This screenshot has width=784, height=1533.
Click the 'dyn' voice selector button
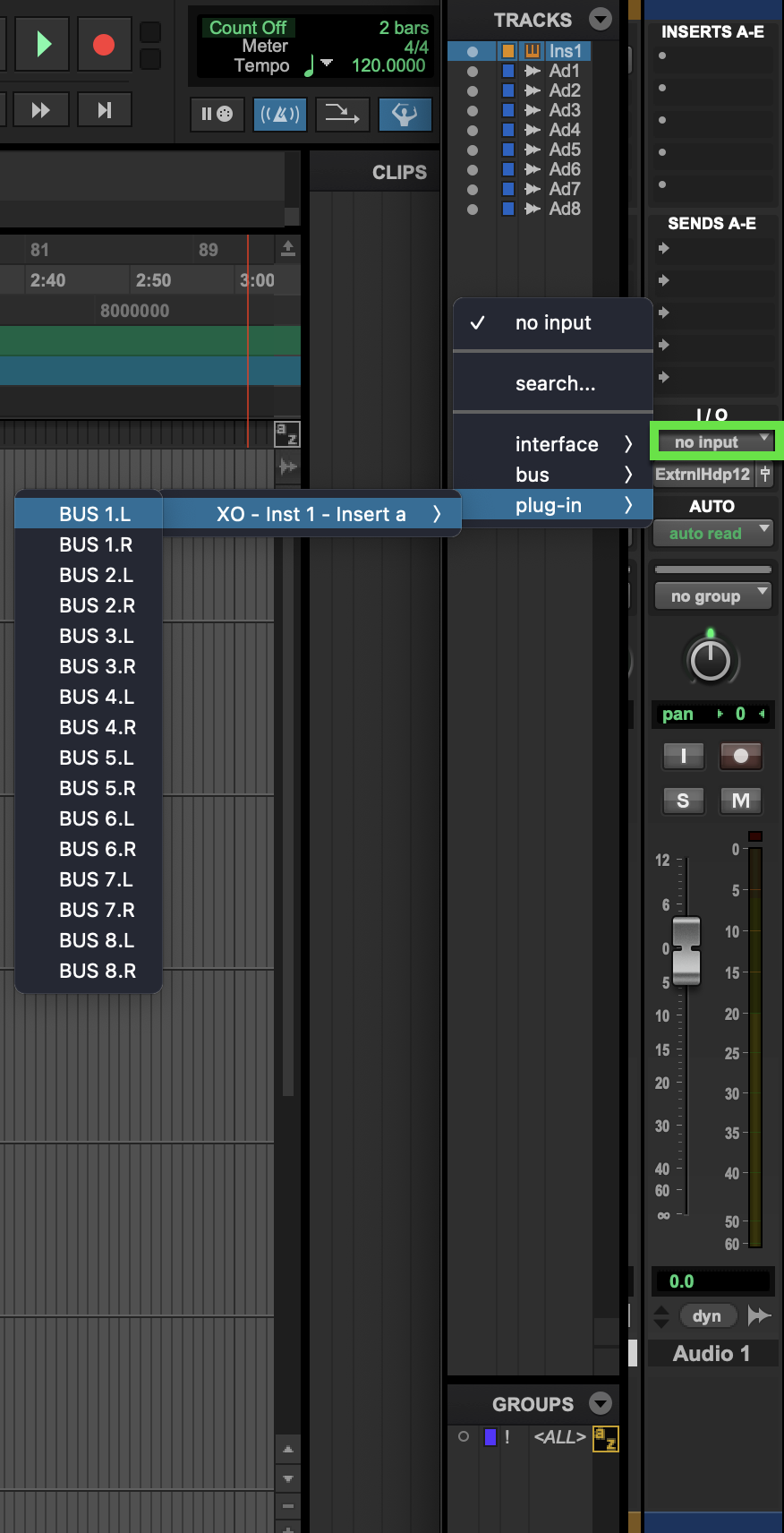707,1315
